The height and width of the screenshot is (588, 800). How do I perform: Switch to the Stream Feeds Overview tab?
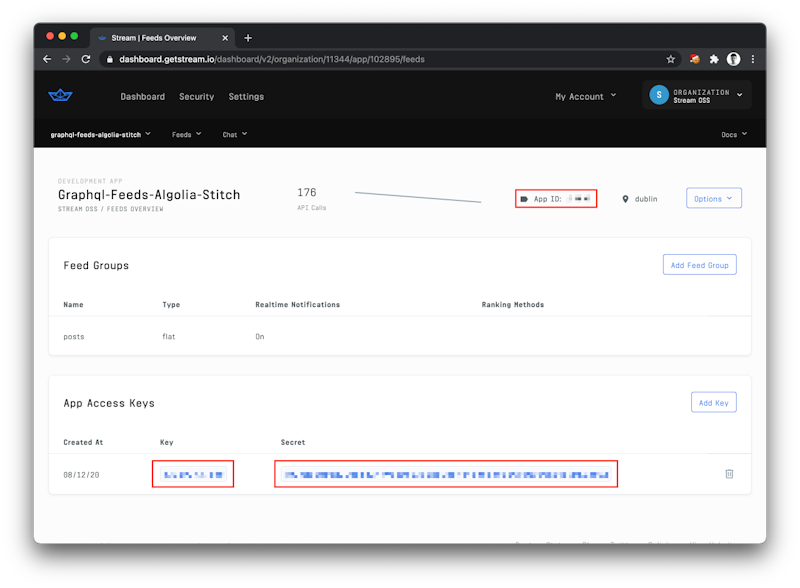[160, 38]
